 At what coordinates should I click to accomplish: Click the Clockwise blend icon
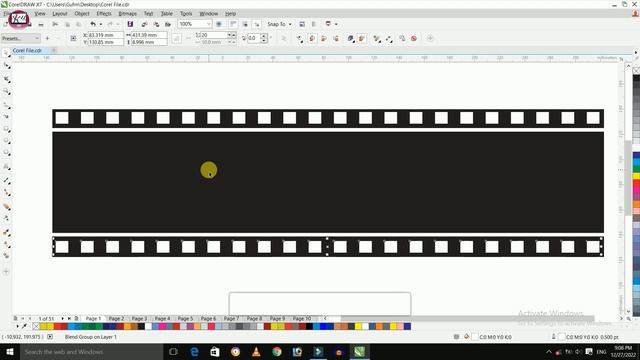(324, 38)
